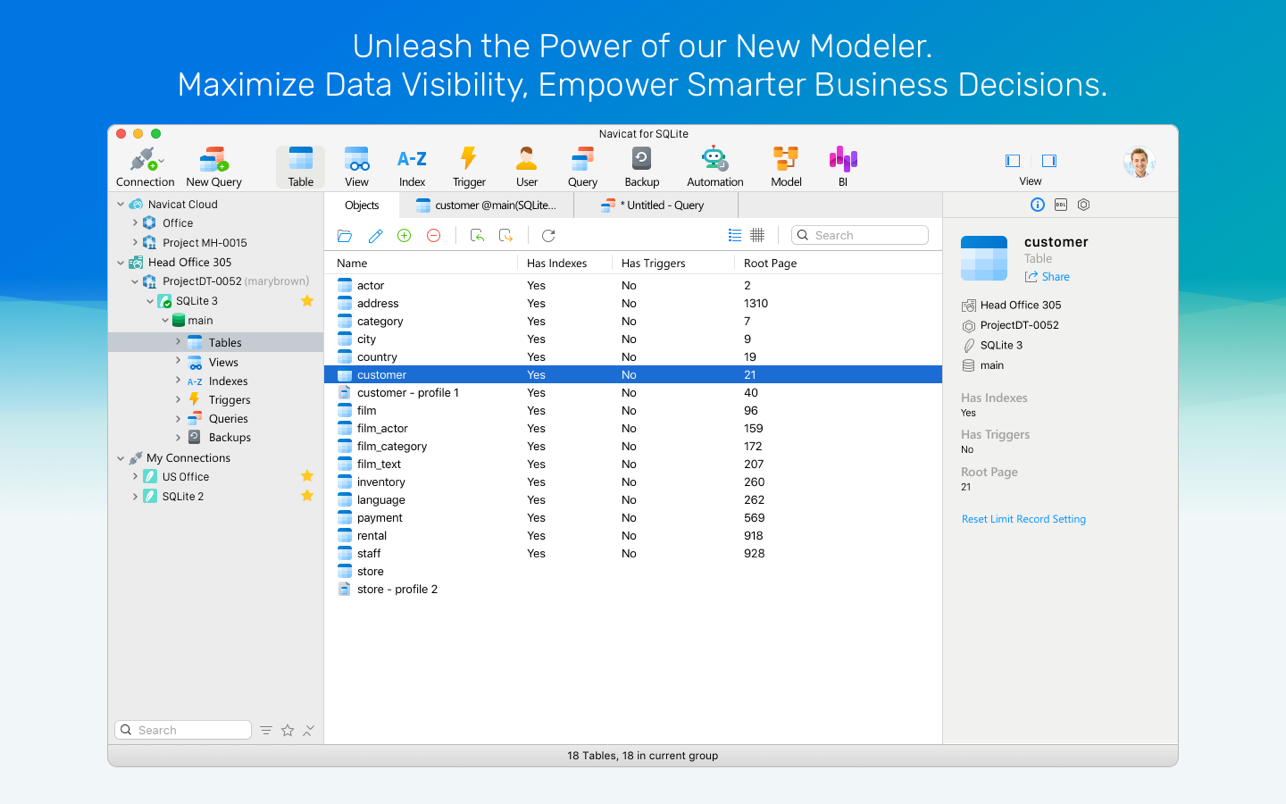Click Reset Limit Record Setting link

[x=1023, y=519]
